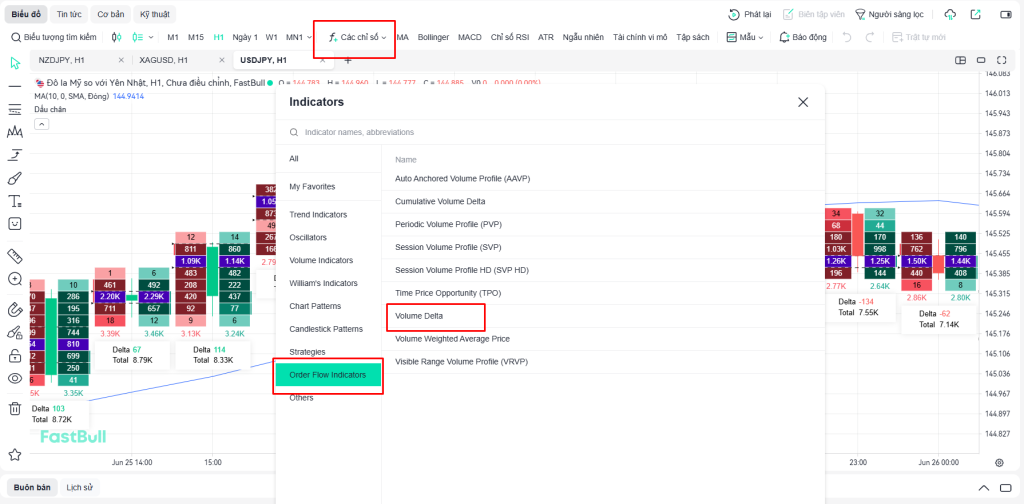Close the Indicators dialog

pos(803,102)
